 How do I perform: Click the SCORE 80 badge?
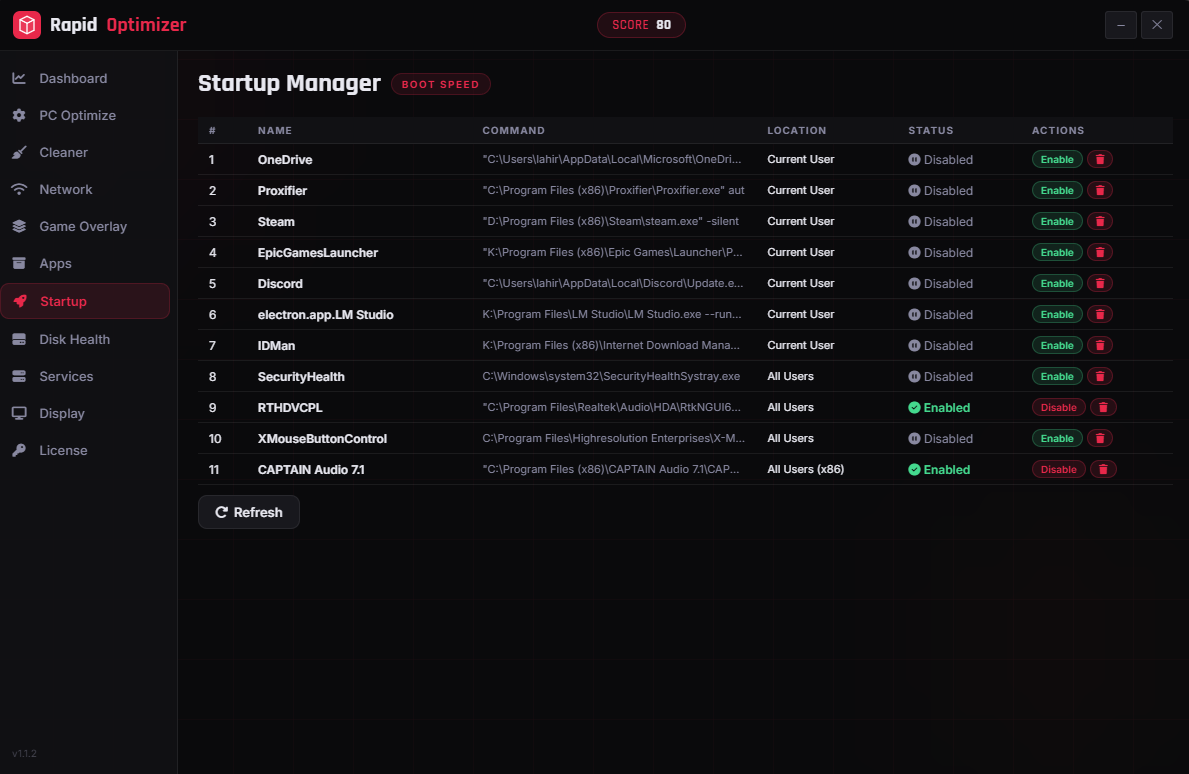642,25
